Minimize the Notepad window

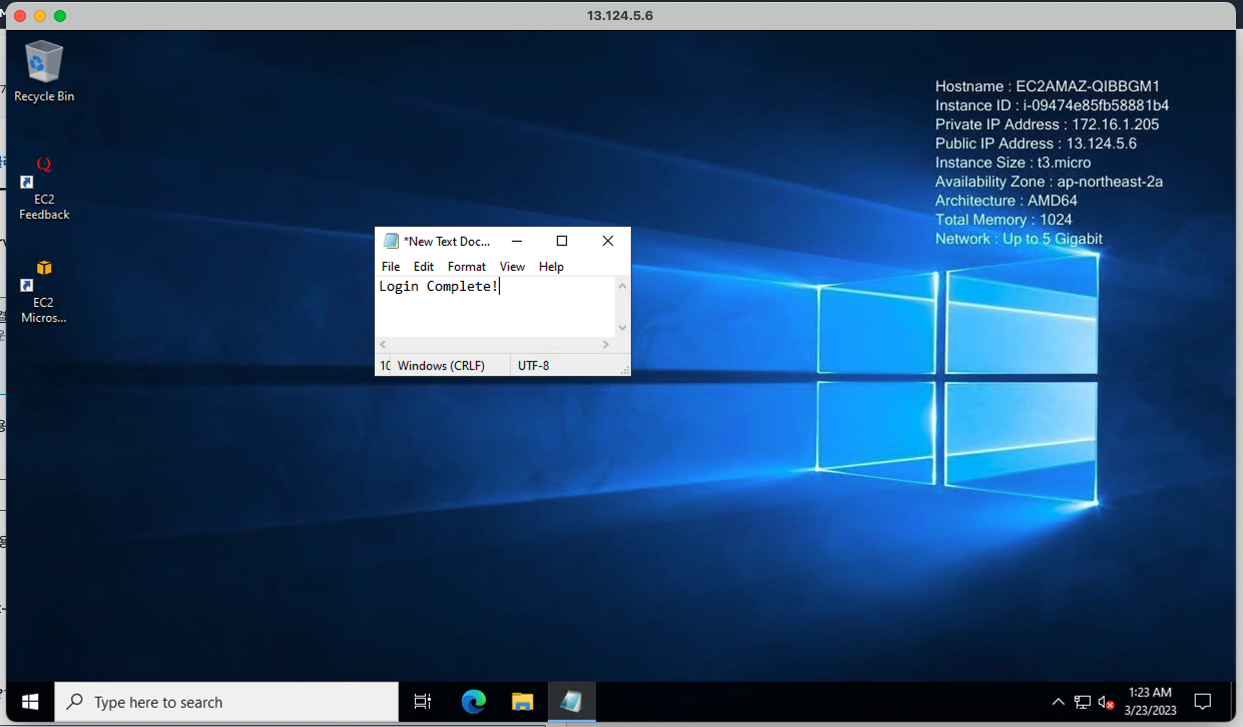coord(517,241)
